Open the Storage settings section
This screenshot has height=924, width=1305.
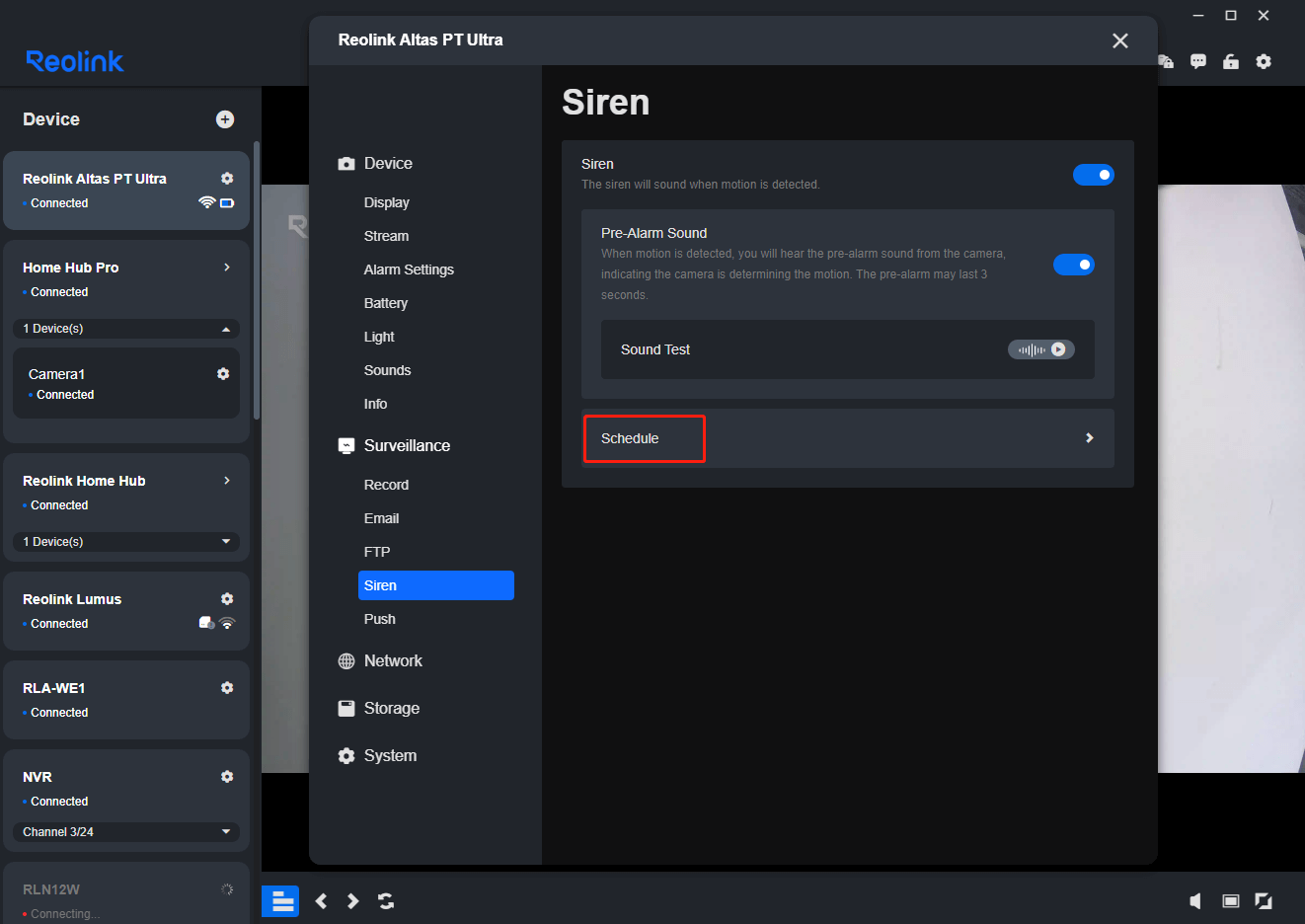point(379,709)
